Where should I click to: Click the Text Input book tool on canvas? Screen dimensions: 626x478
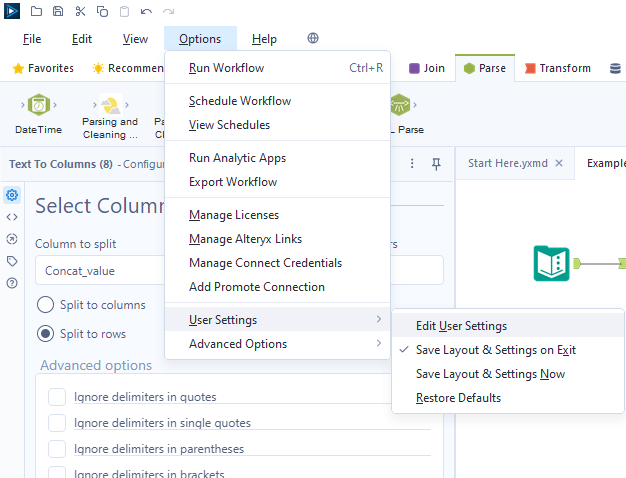[552, 264]
